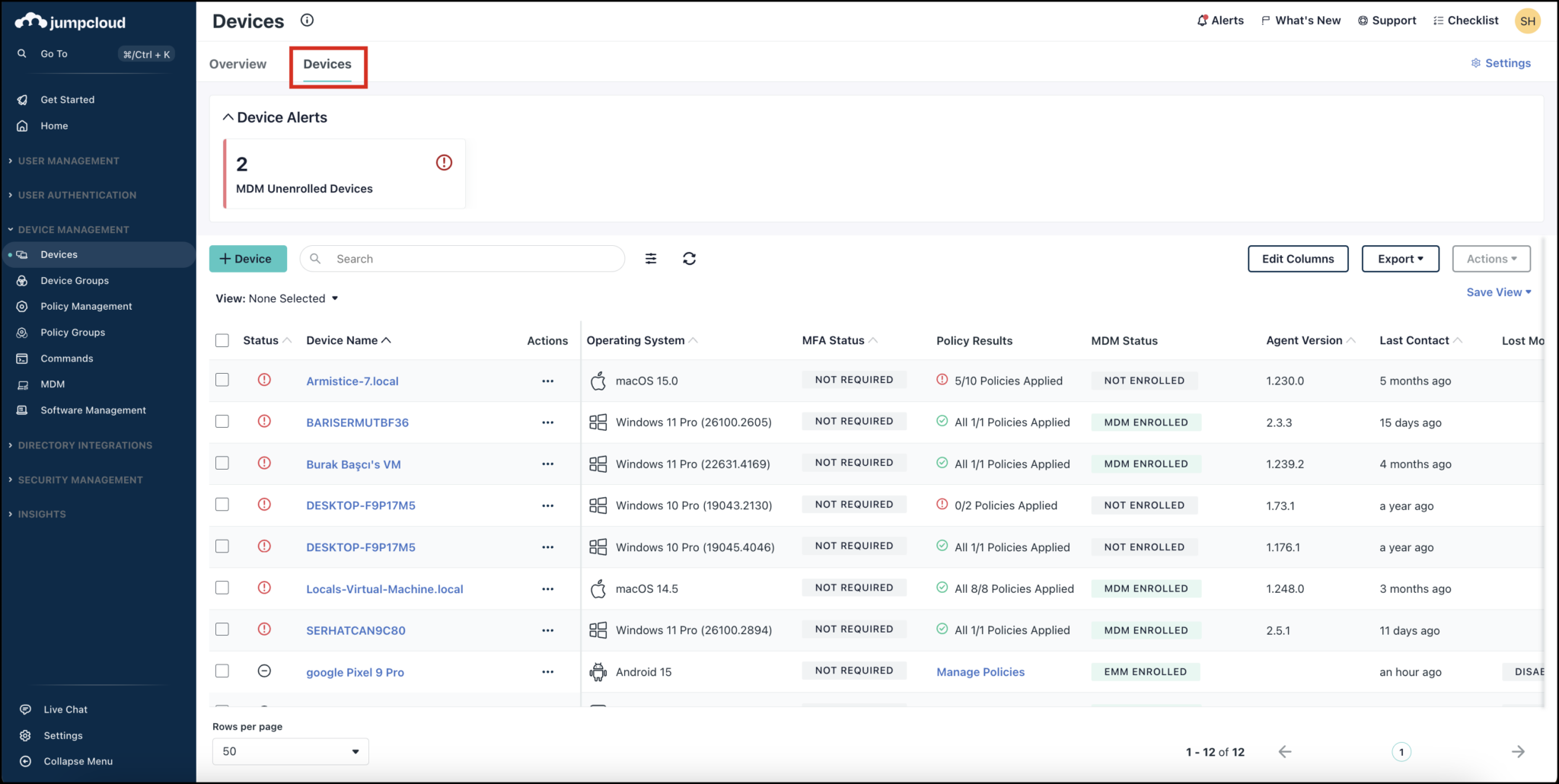
Task: Check the row for google Pixel 9 Pro
Action: click(222, 671)
